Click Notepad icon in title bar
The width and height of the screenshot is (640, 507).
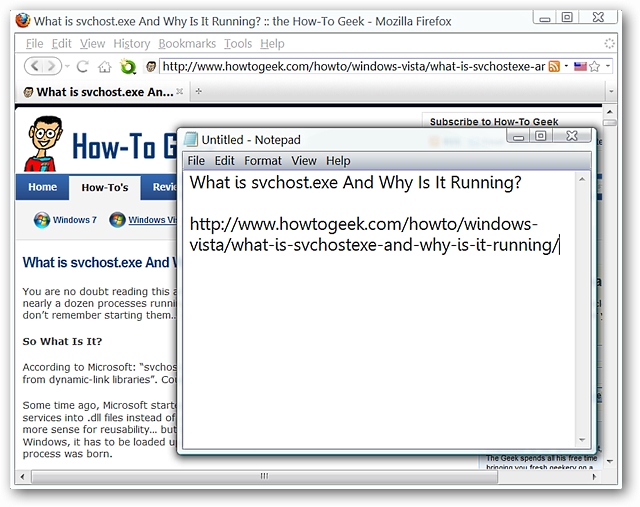point(191,139)
